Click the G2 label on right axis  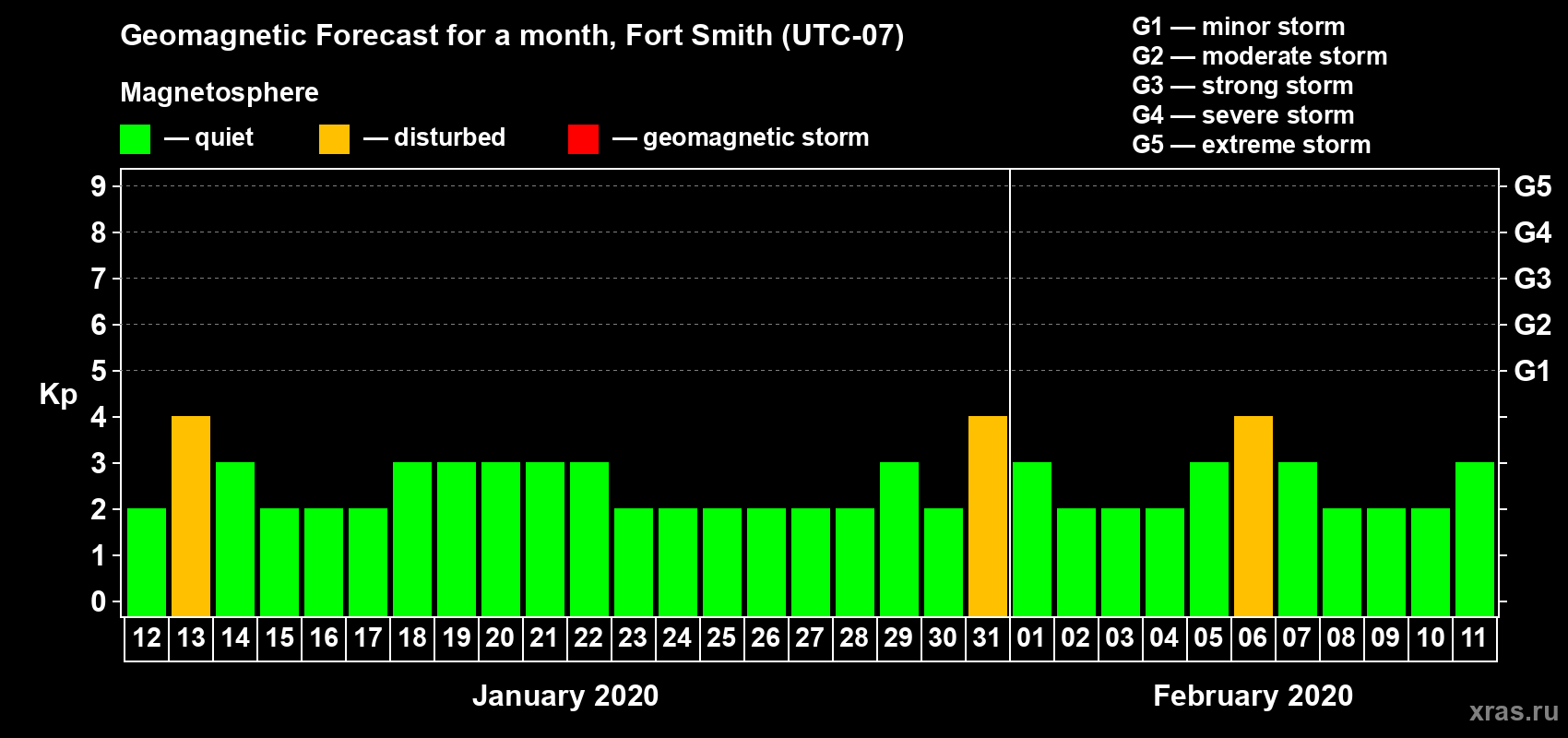pyautogui.click(x=1533, y=325)
